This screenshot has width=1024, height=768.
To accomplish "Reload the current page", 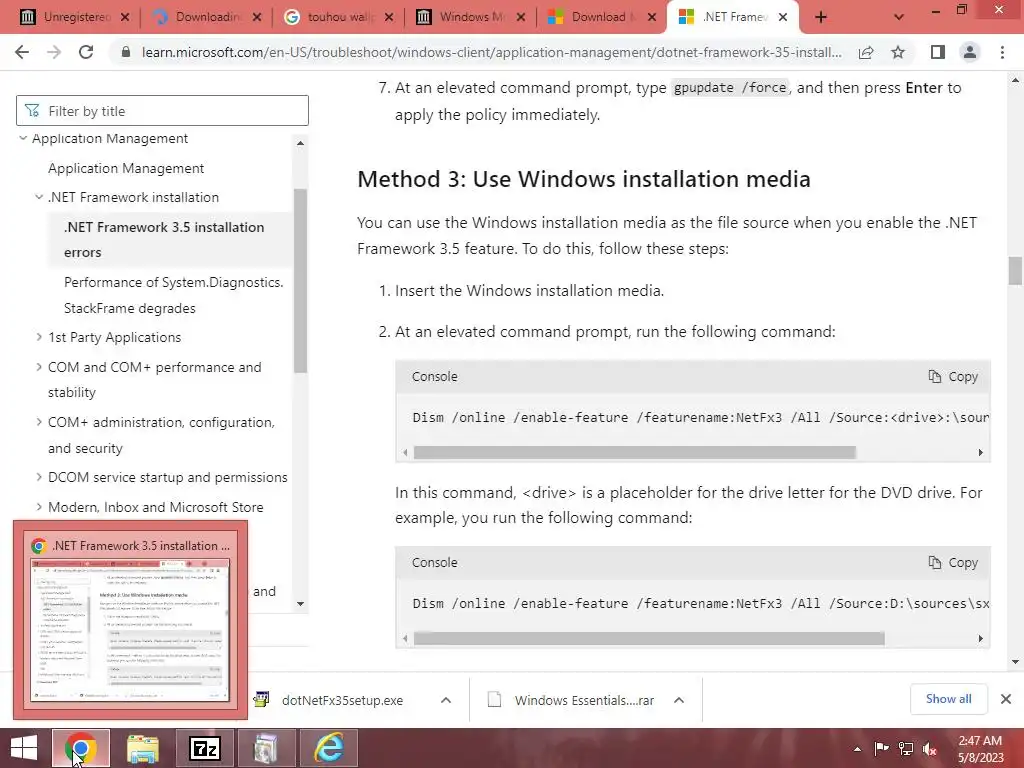I will click(x=86, y=52).
